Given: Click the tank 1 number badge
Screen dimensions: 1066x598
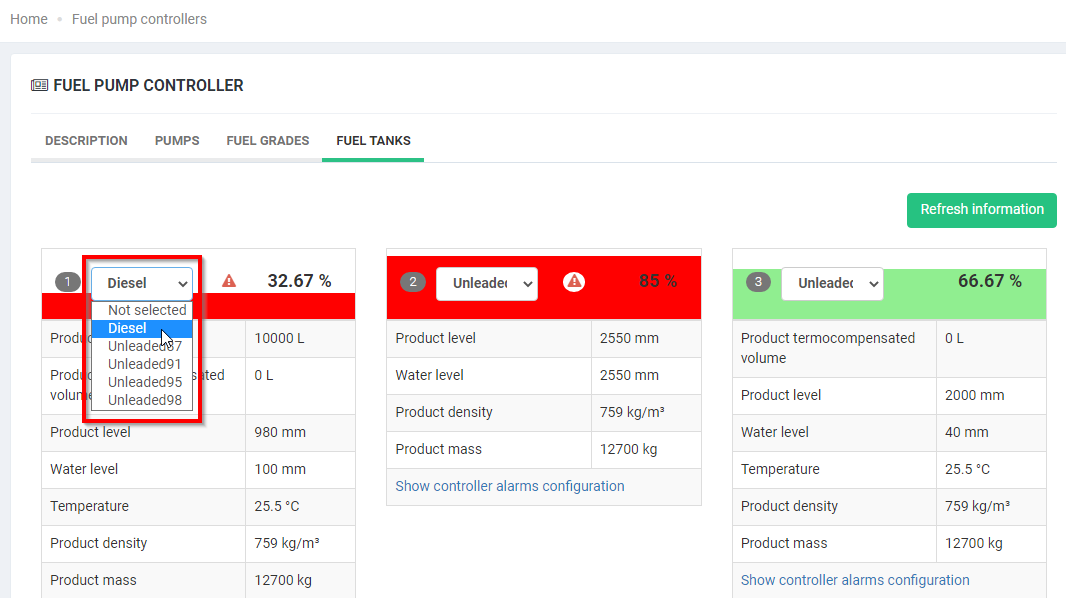Looking at the screenshot, I should pos(68,283).
